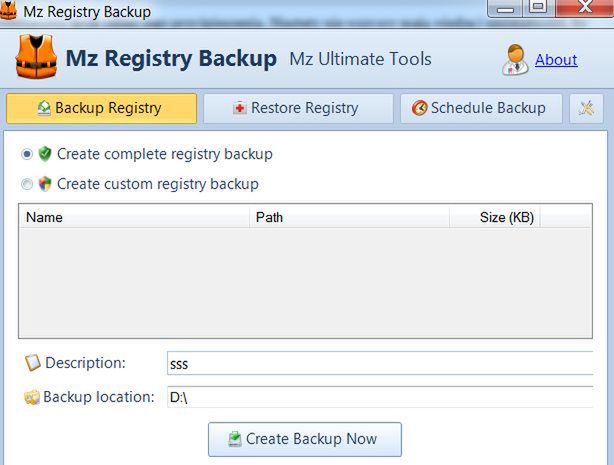Viewport: 614px width, 465px height.
Task: Open the Restore Registry tab
Action: coord(298,109)
